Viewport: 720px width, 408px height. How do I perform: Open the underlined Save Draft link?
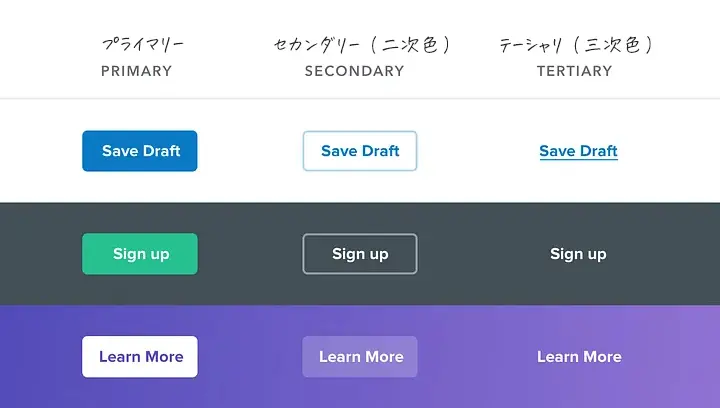[x=579, y=151]
